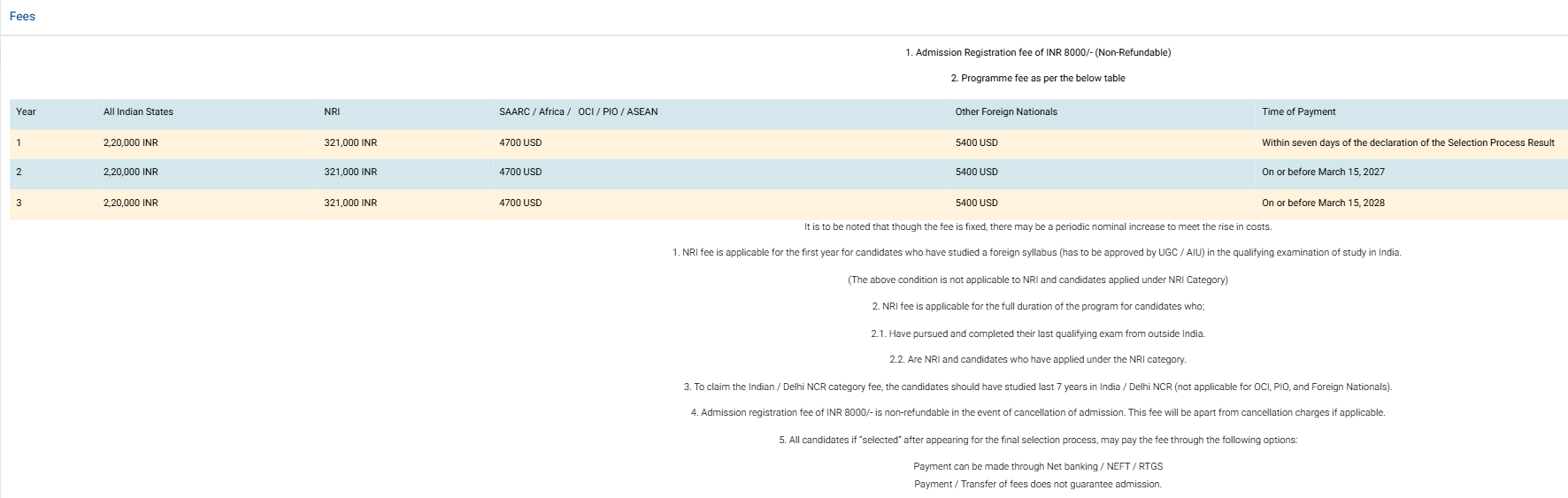This screenshot has width=1568, height=498.
Task: Click 'Payment / Transfer of fees does not guarantee admission'
Action: click(1038, 484)
